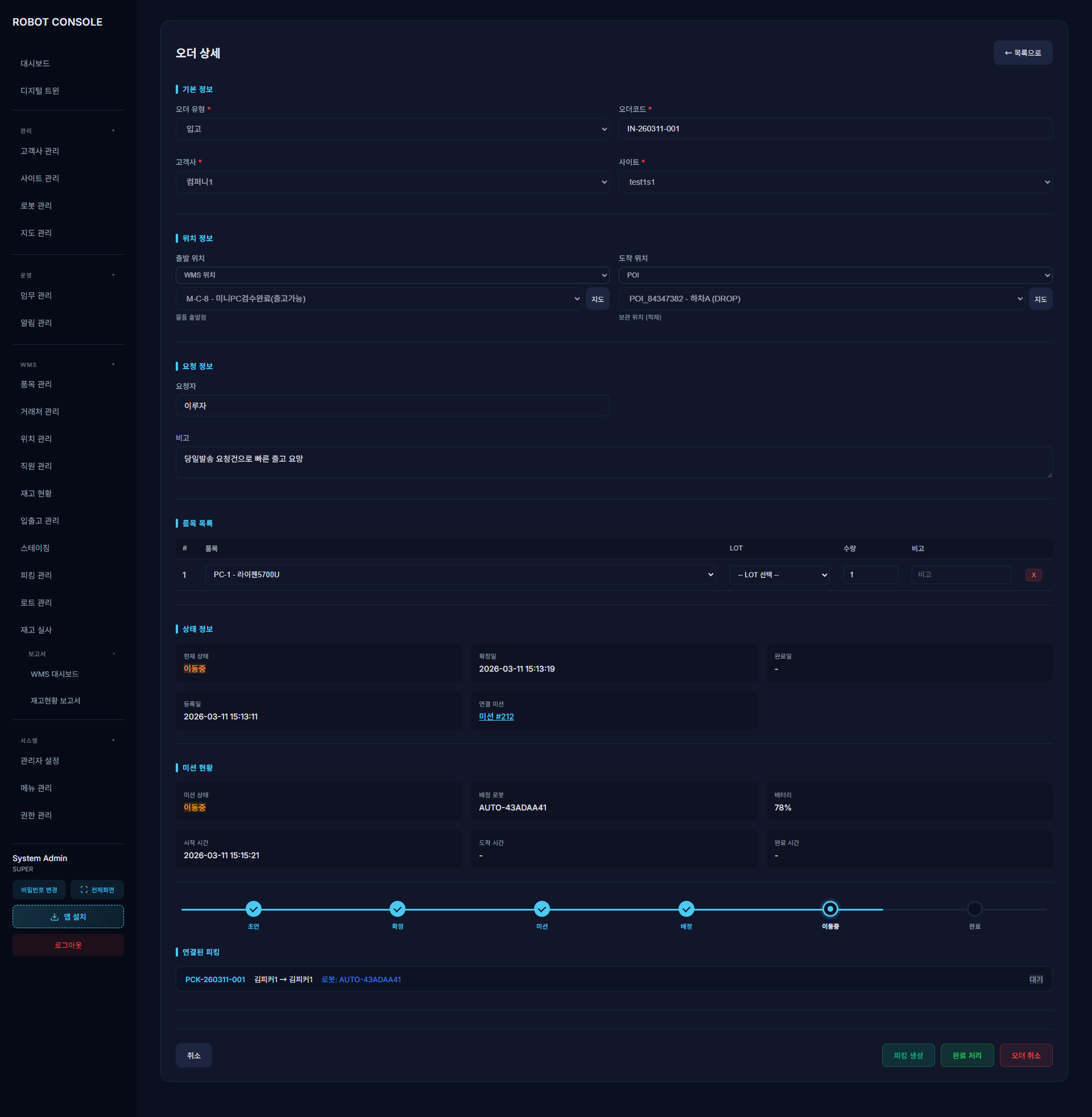
Task: Click the confirmed step checkmark in progress tracker
Action: click(x=398, y=908)
